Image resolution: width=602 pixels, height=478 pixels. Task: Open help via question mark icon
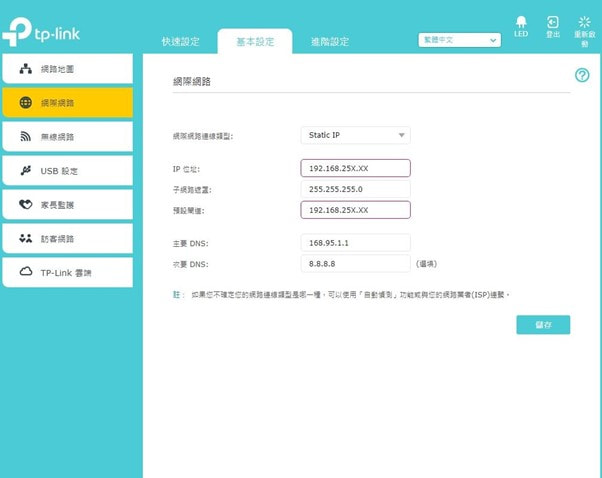pos(582,75)
